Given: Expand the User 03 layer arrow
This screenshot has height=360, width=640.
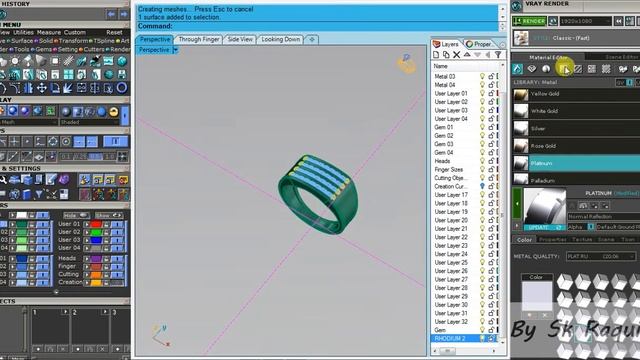Looking at the screenshot, I should (x=87, y=240).
